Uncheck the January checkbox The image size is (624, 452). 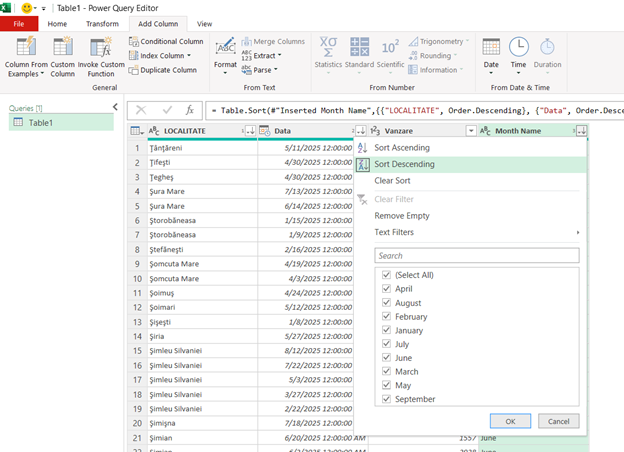coord(386,330)
